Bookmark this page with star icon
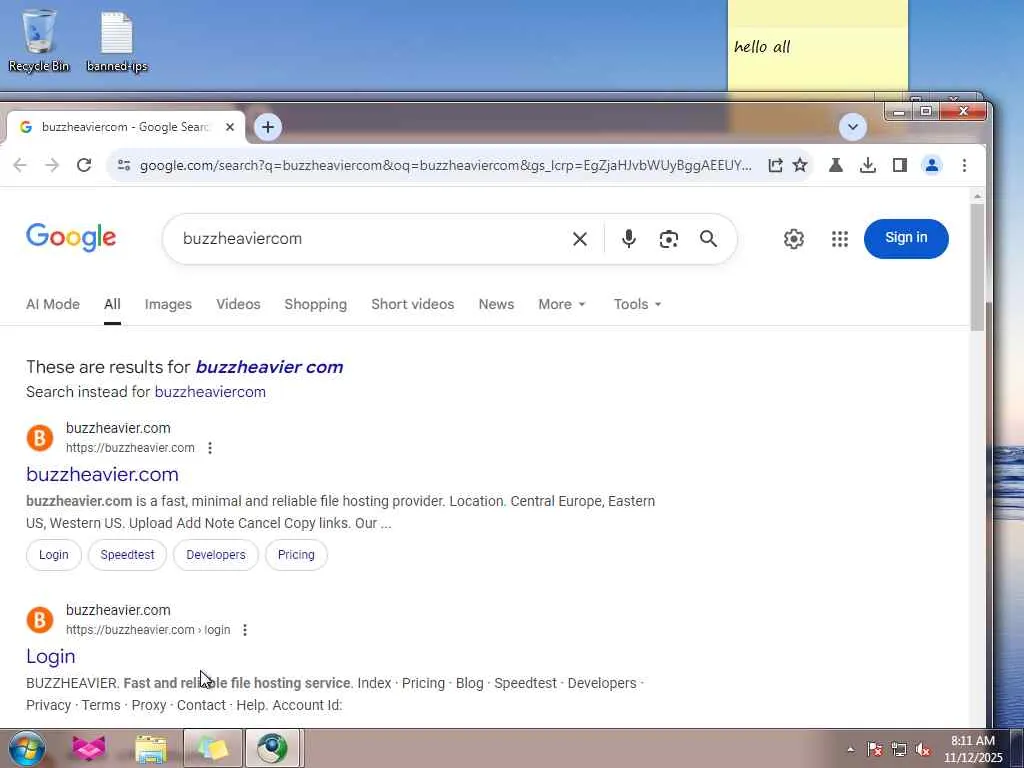Viewport: 1024px width, 768px height. click(800, 165)
